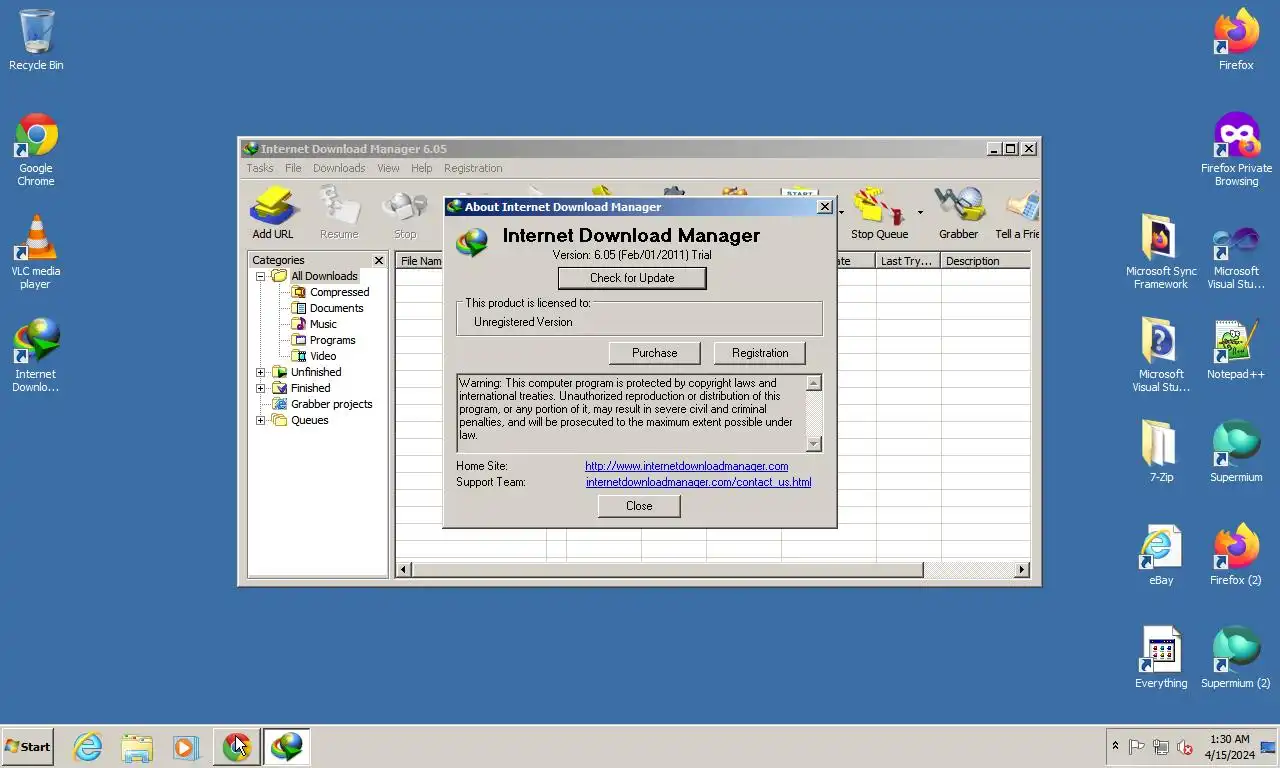
Task: Open the View menu
Action: 388,168
